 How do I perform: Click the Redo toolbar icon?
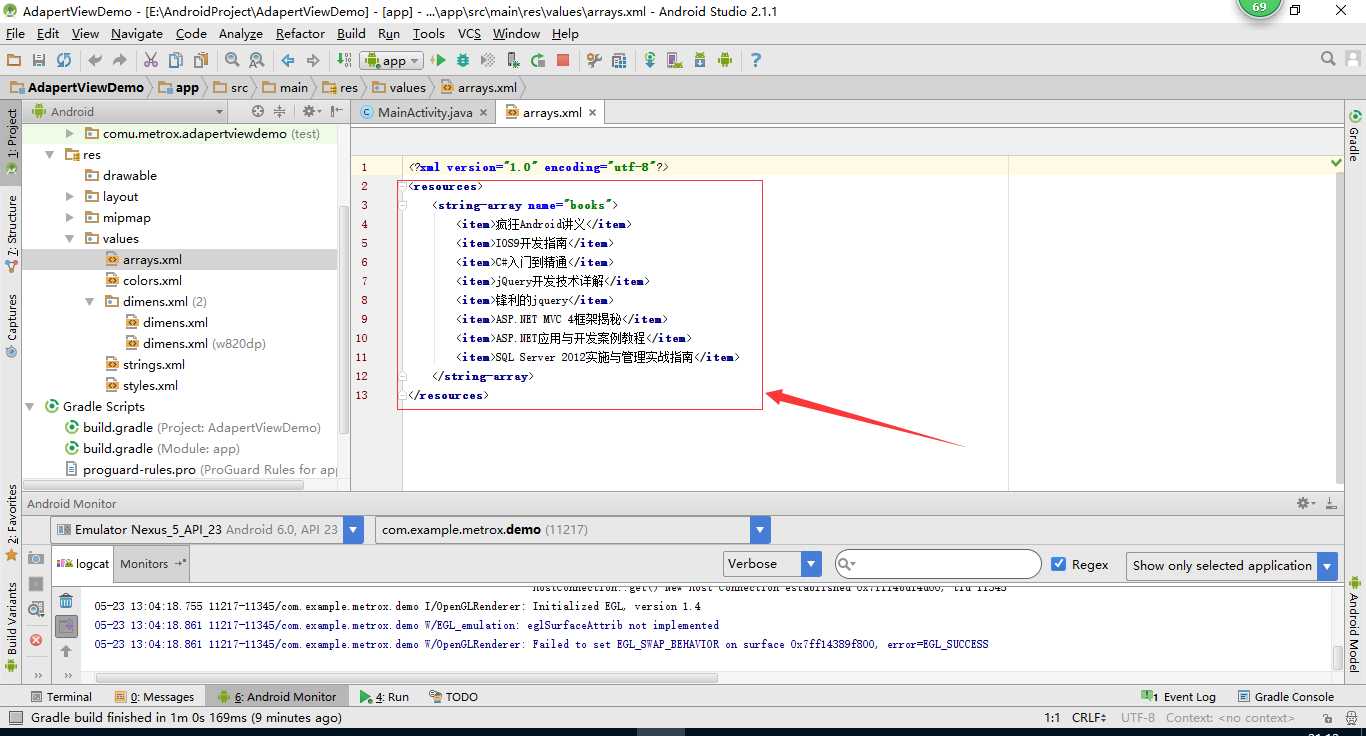coord(120,61)
